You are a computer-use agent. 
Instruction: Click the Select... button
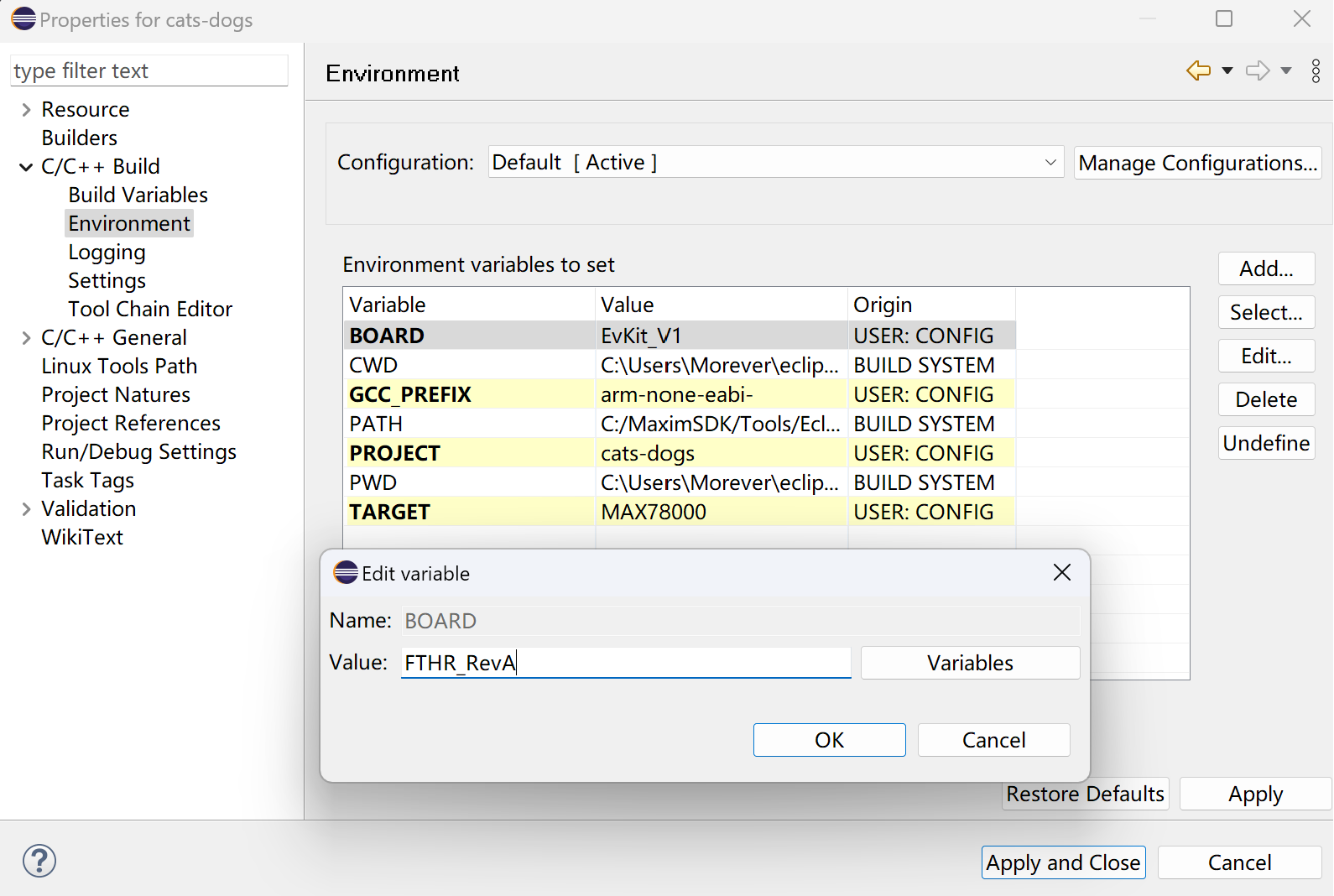tap(1266, 312)
